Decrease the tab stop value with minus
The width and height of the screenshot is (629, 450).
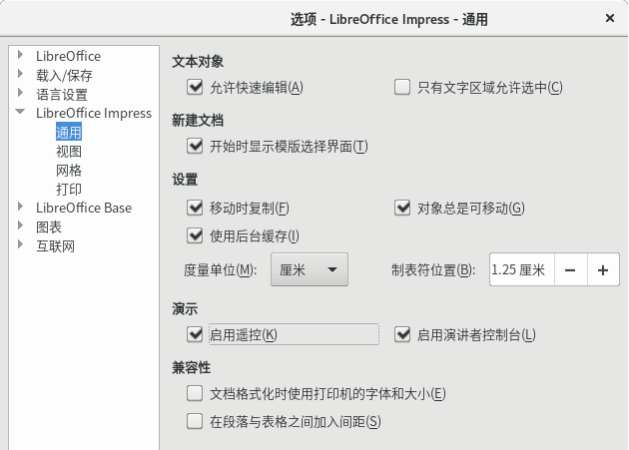point(568,270)
